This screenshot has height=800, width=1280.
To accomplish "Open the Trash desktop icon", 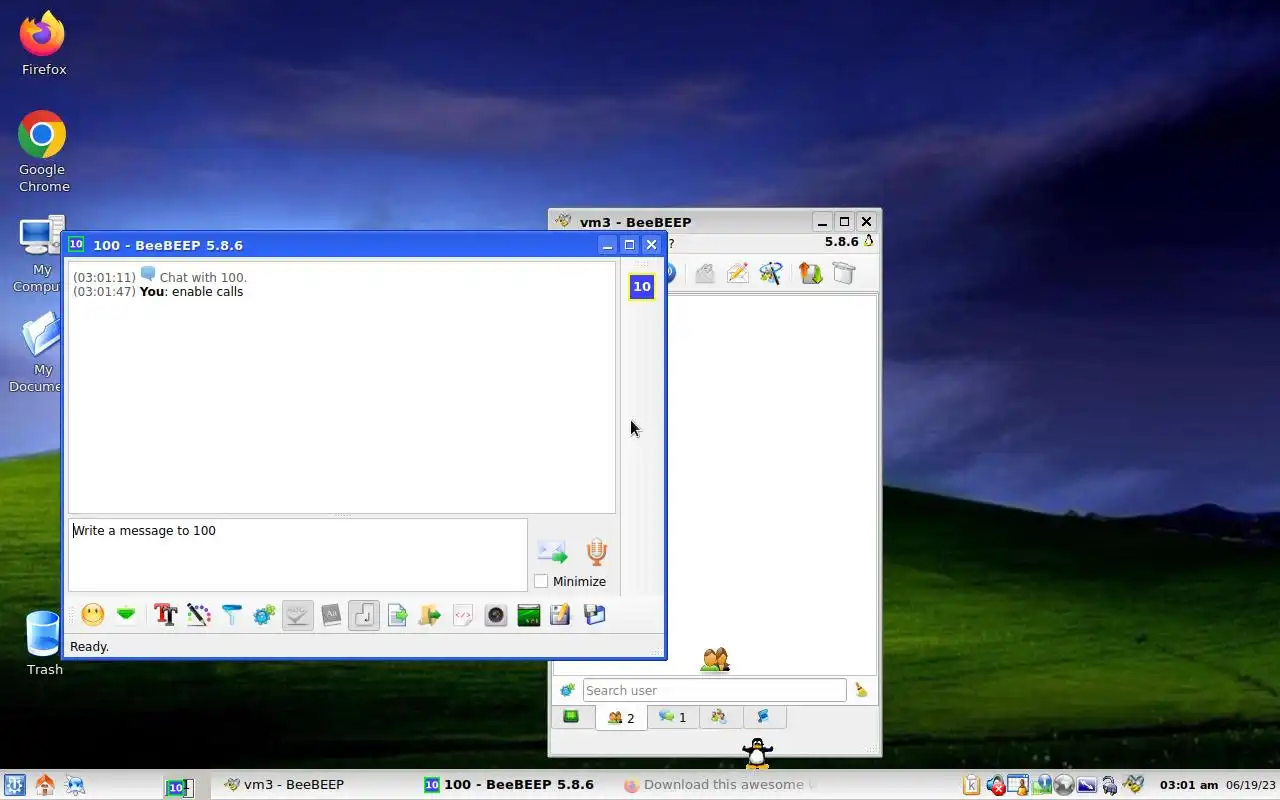I will coord(44,644).
